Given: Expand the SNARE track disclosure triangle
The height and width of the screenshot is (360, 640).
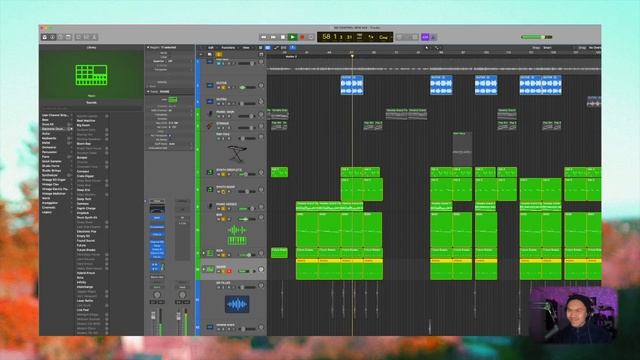Looking at the screenshot, I should click(x=203, y=269).
